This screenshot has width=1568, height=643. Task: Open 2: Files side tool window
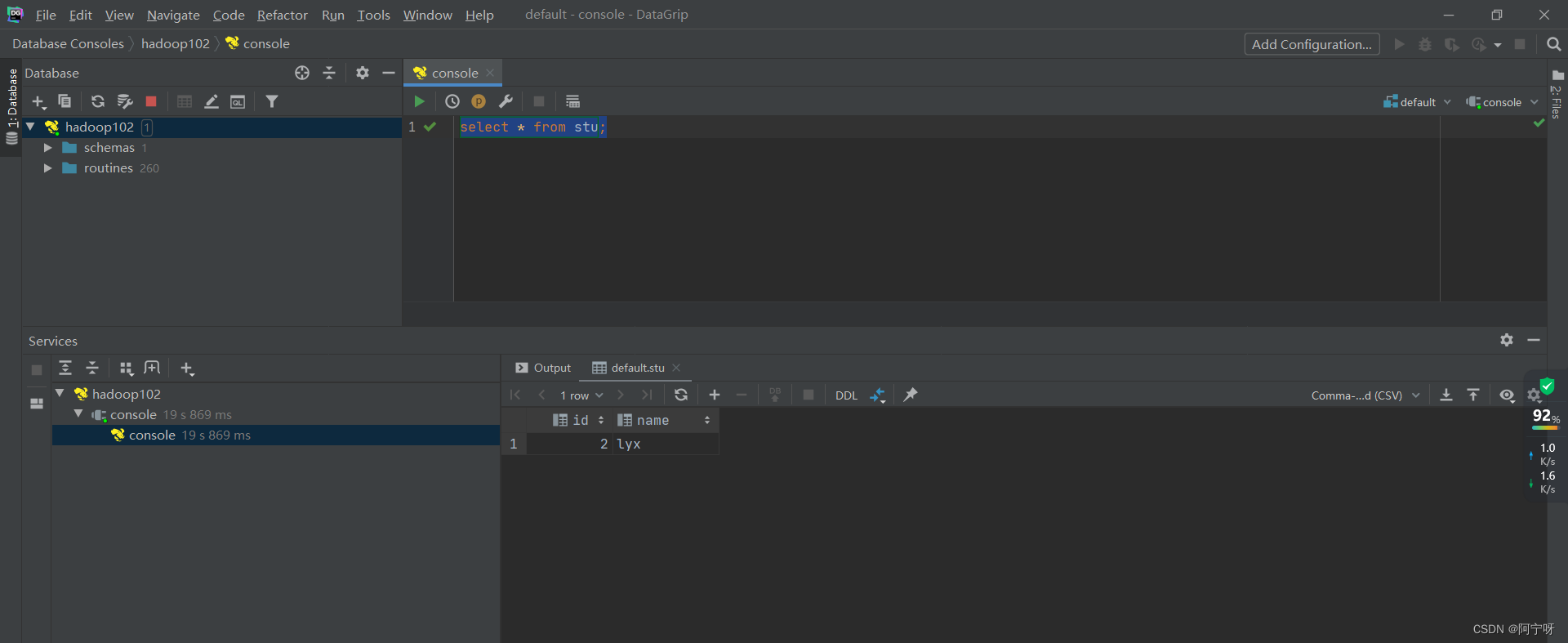coord(1557,95)
